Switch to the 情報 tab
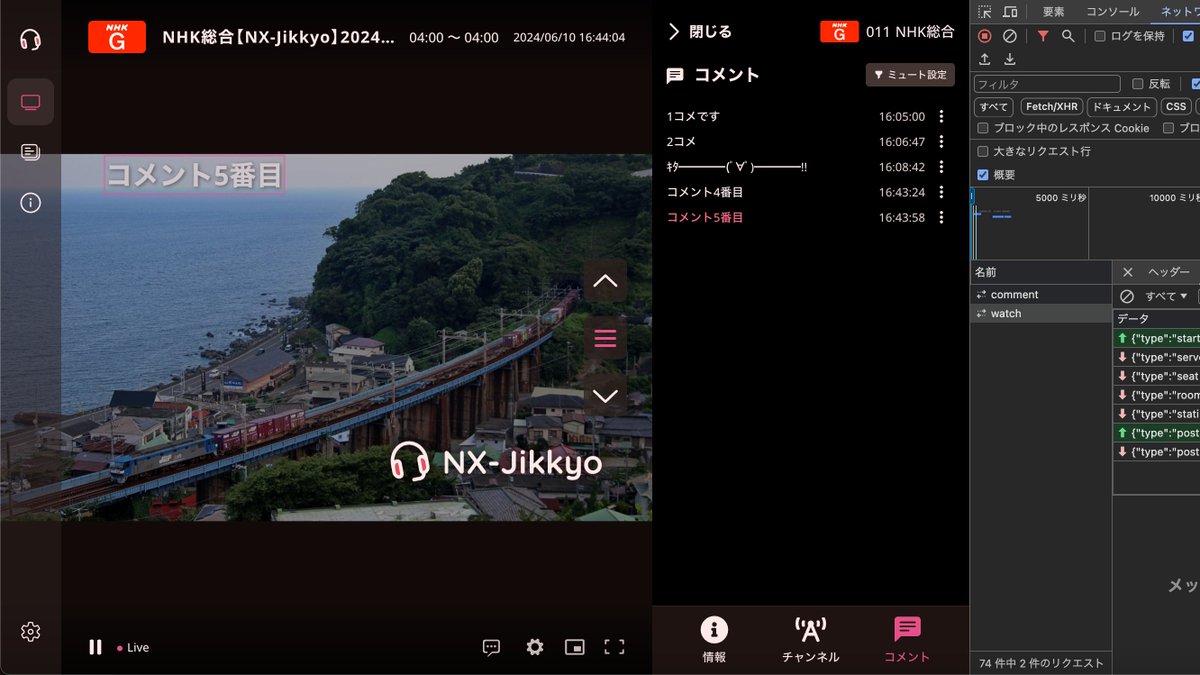This screenshot has width=1200, height=675. (714, 640)
